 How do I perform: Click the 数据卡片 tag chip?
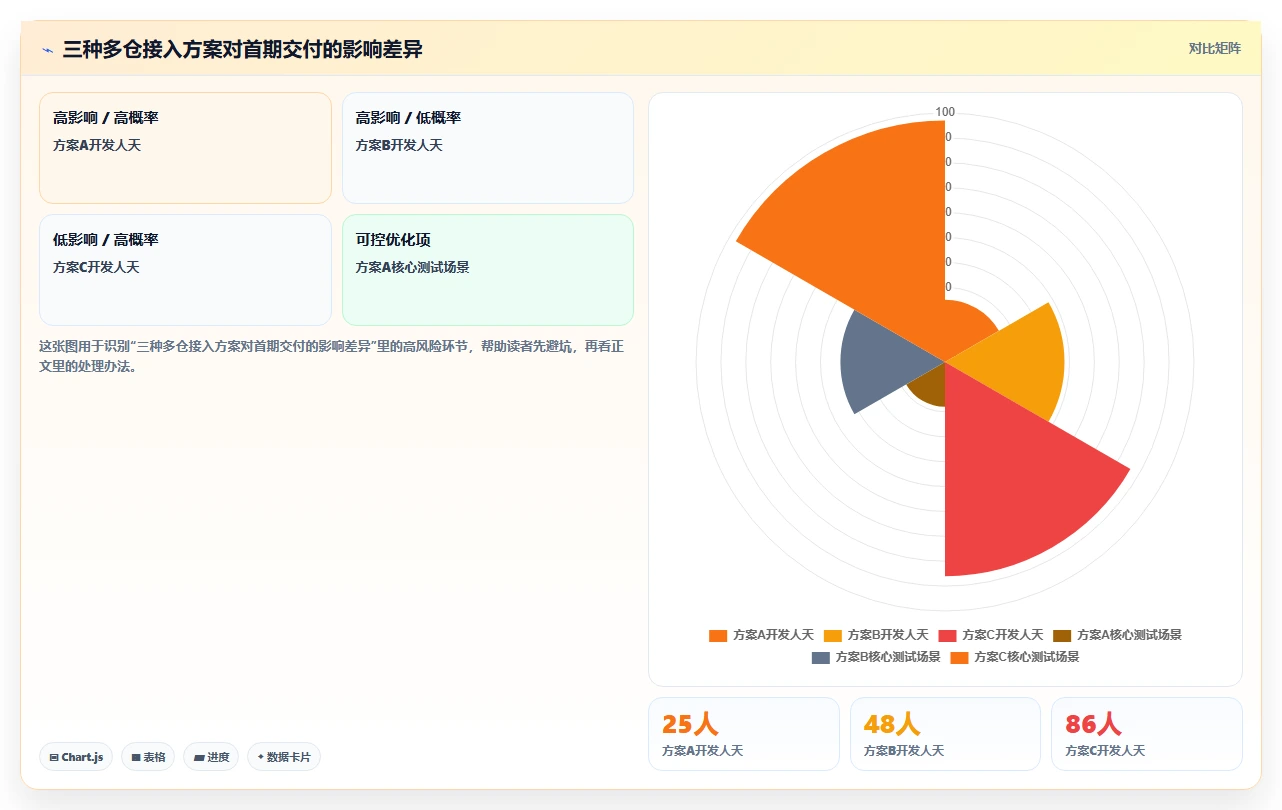(x=284, y=757)
